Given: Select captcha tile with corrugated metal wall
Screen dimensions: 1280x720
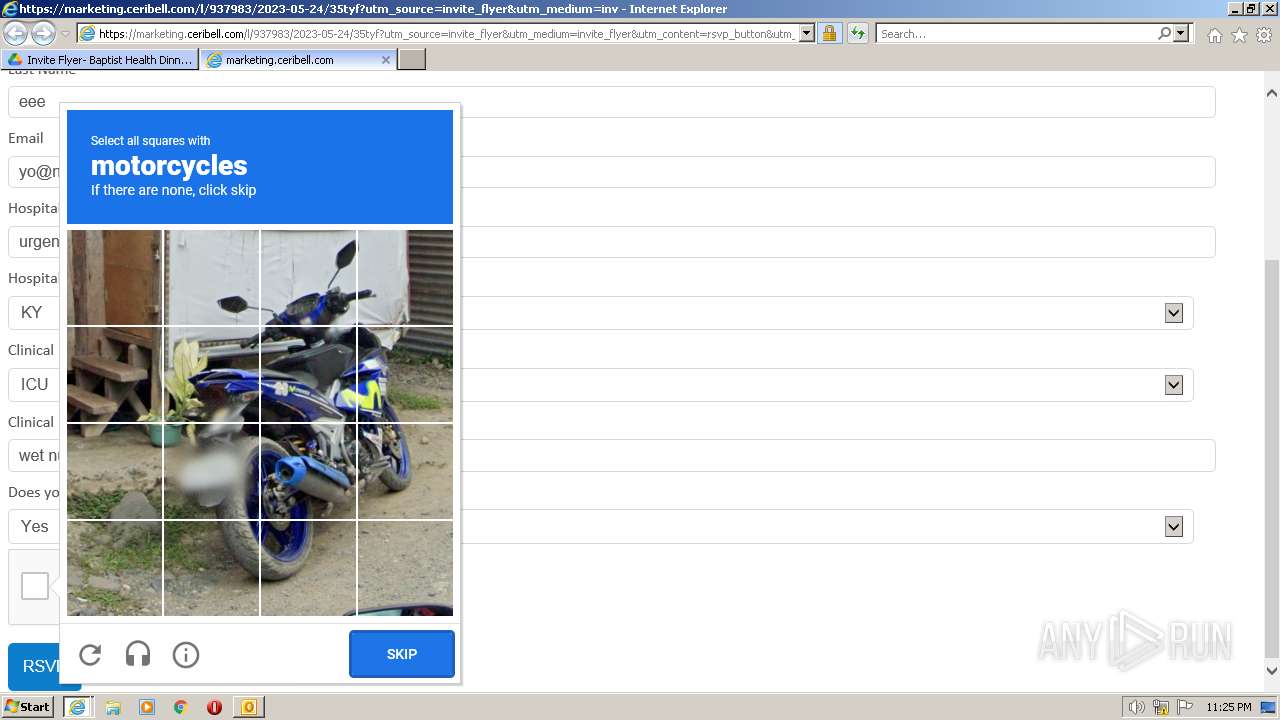Looking at the screenshot, I should pos(405,277).
